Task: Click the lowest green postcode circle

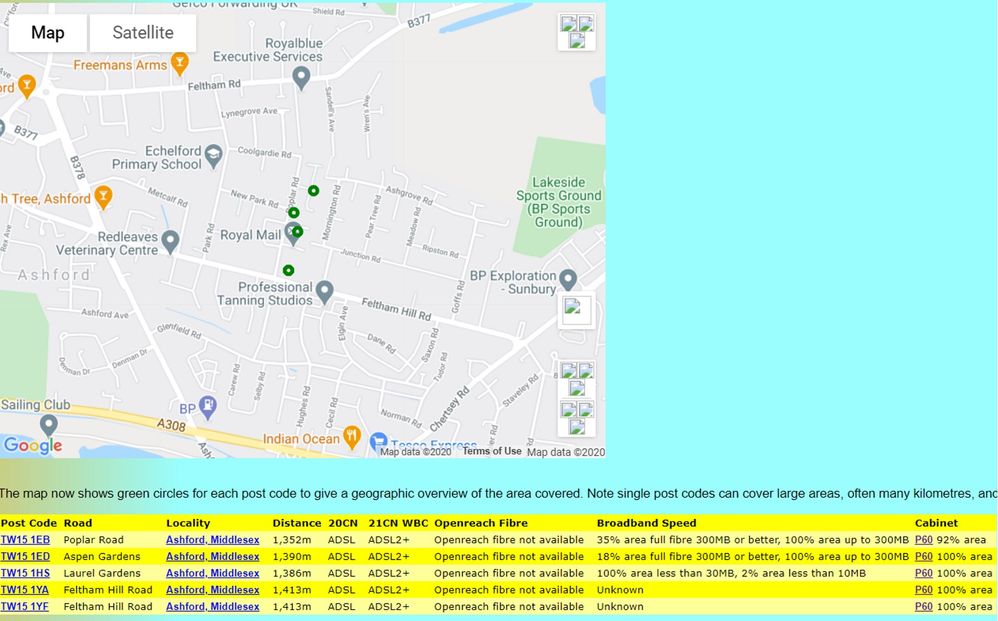Action: [x=288, y=270]
